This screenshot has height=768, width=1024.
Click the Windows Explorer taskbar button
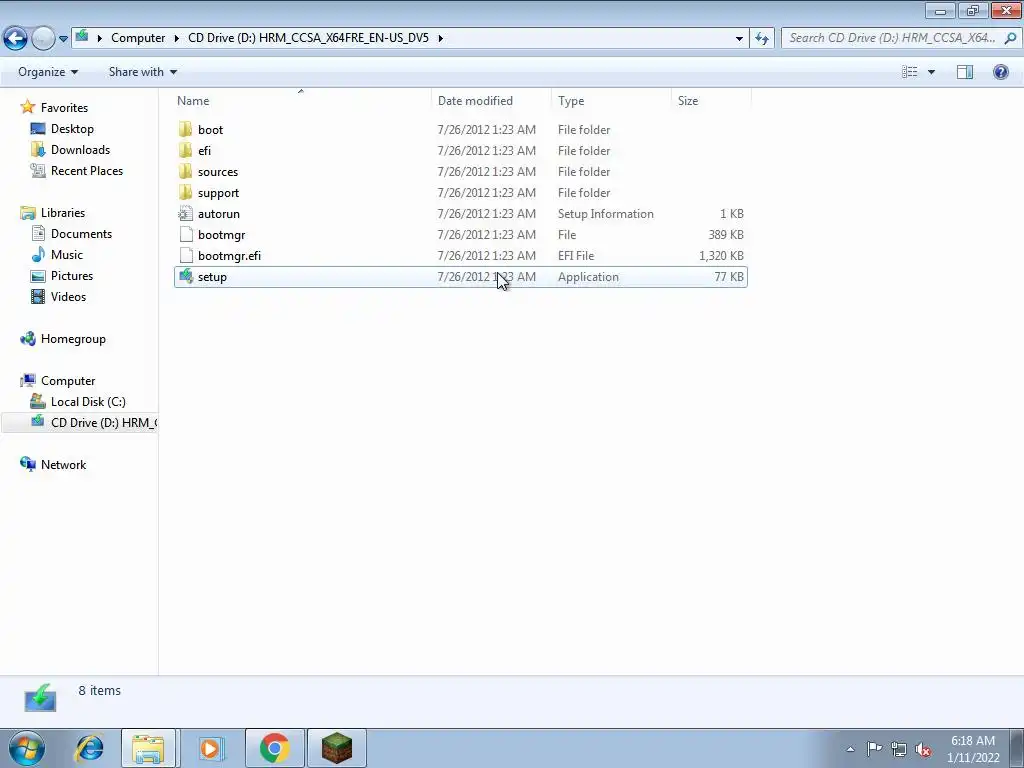[148, 748]
